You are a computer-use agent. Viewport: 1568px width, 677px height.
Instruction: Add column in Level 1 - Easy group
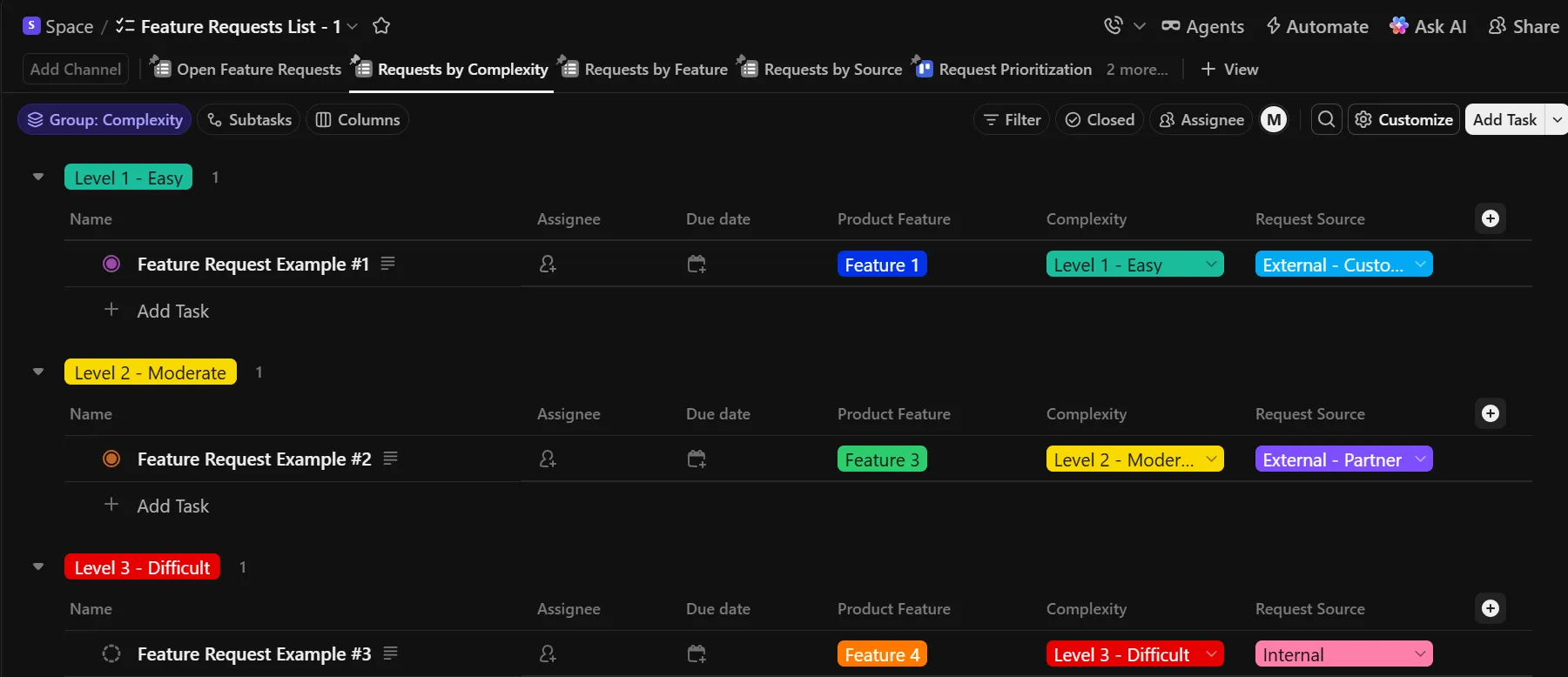pyautogui.click(x=1491, y=218)
